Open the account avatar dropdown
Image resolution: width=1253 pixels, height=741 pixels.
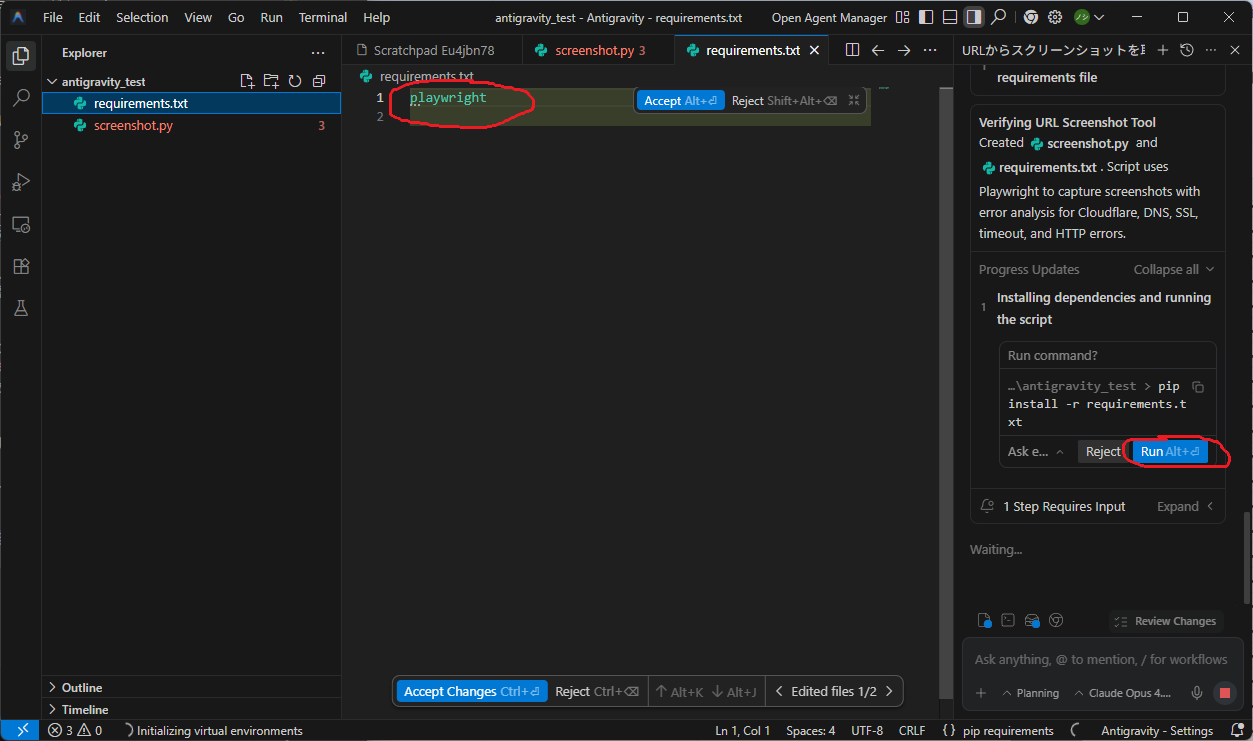[x=1089, y=17]
